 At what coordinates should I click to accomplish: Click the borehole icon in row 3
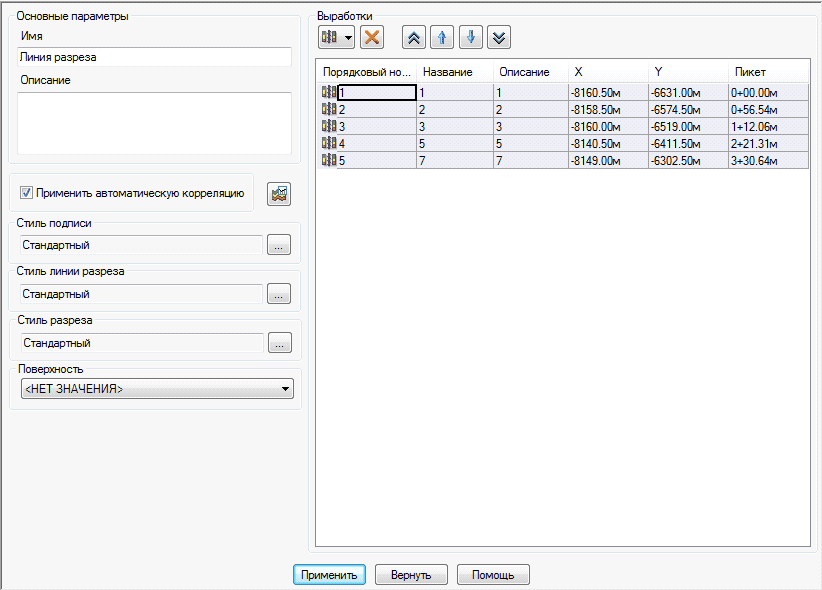pos(329,126)
